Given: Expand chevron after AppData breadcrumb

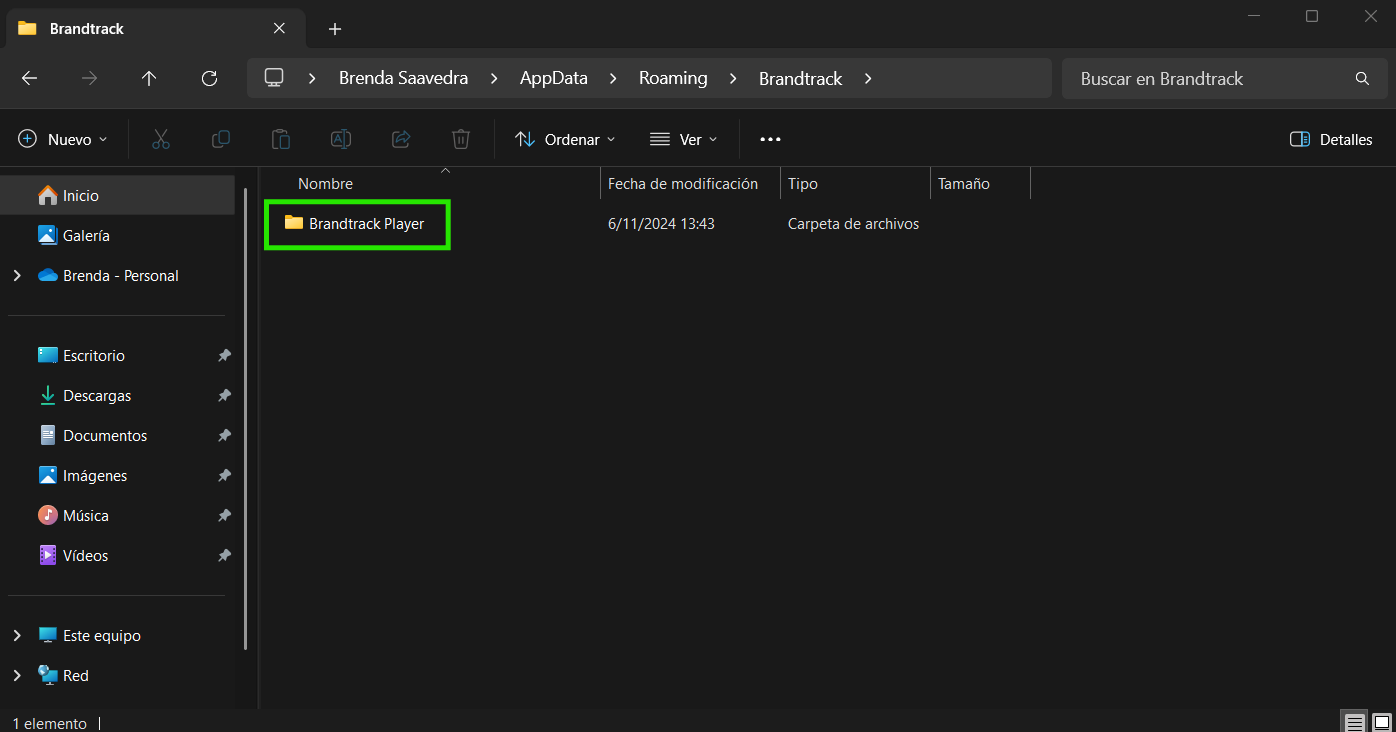Looking at the screenshot, I should (x=613, y=78).
